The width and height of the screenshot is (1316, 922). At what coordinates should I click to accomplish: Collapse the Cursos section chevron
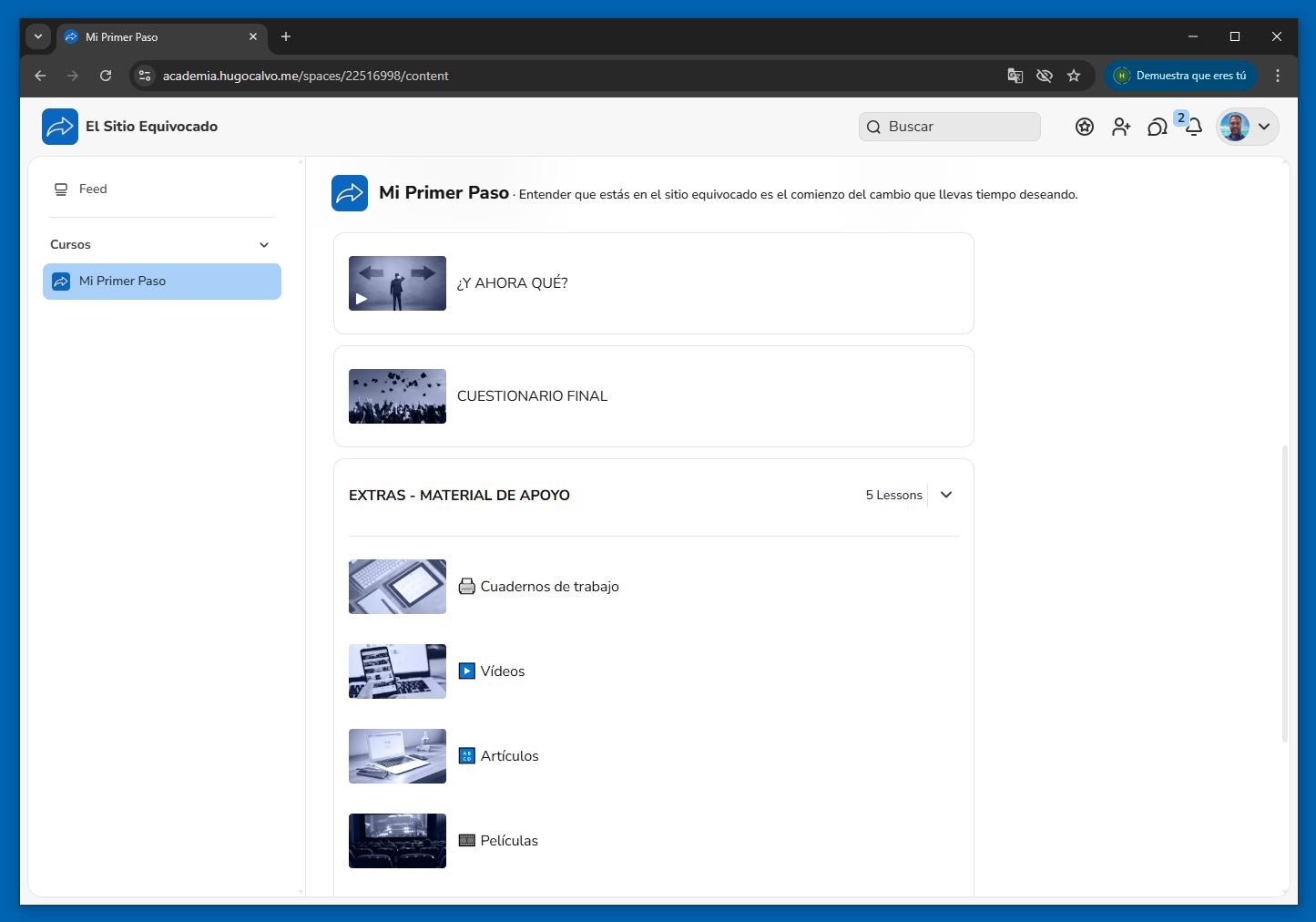264,244
